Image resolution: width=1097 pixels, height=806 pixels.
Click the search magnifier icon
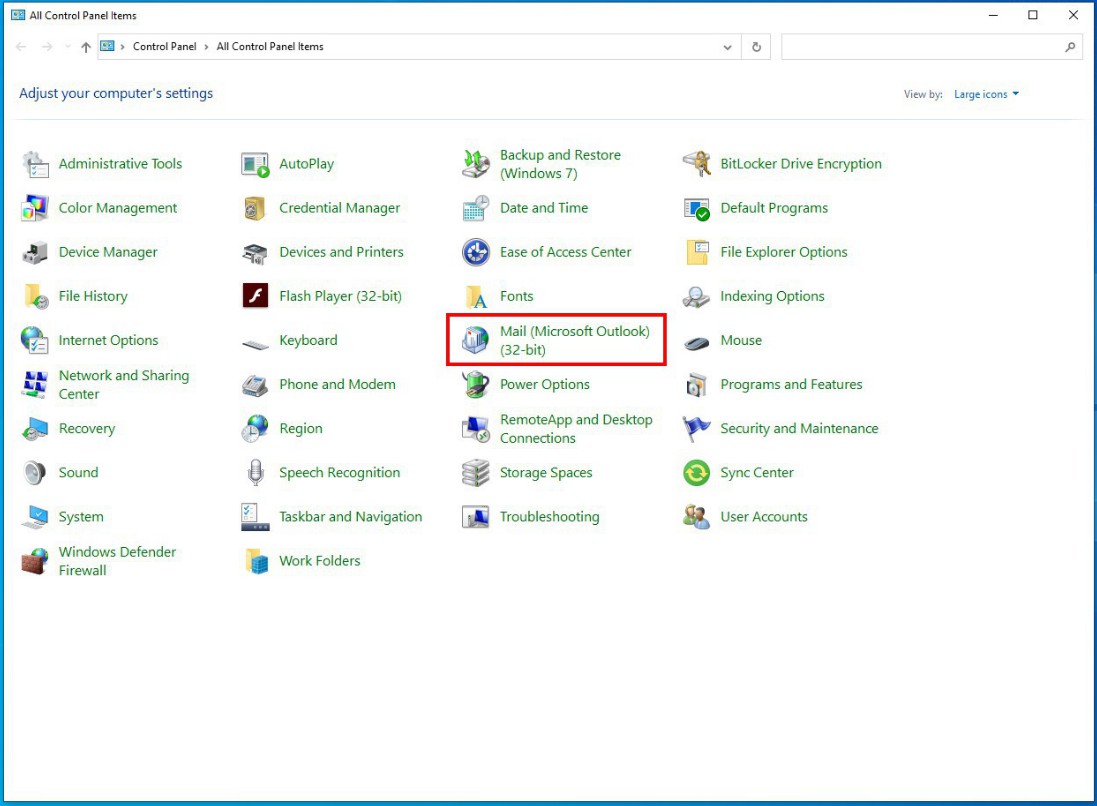pos(1070,47)
